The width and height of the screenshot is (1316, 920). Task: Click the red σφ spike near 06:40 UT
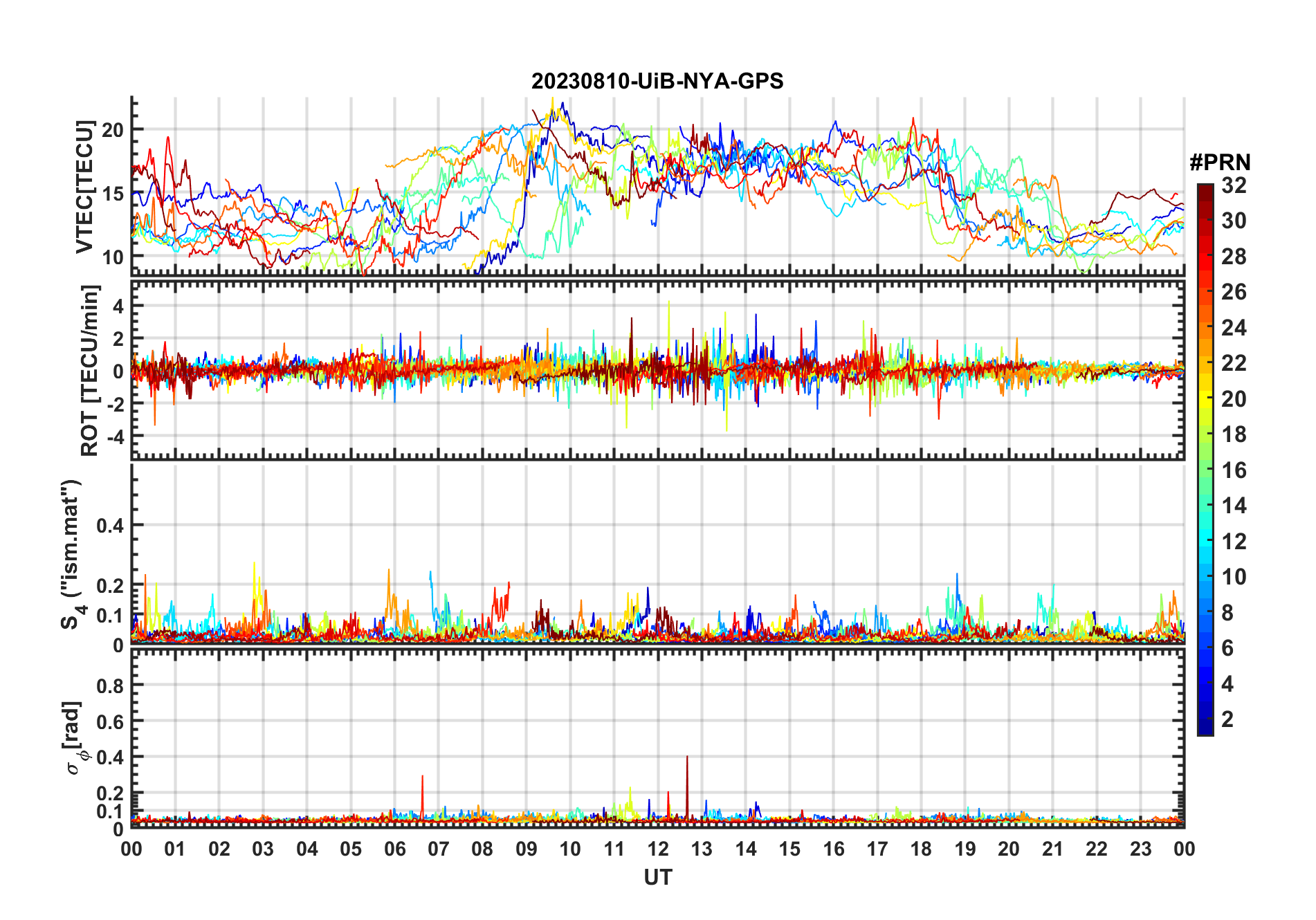tap(422, 797)
